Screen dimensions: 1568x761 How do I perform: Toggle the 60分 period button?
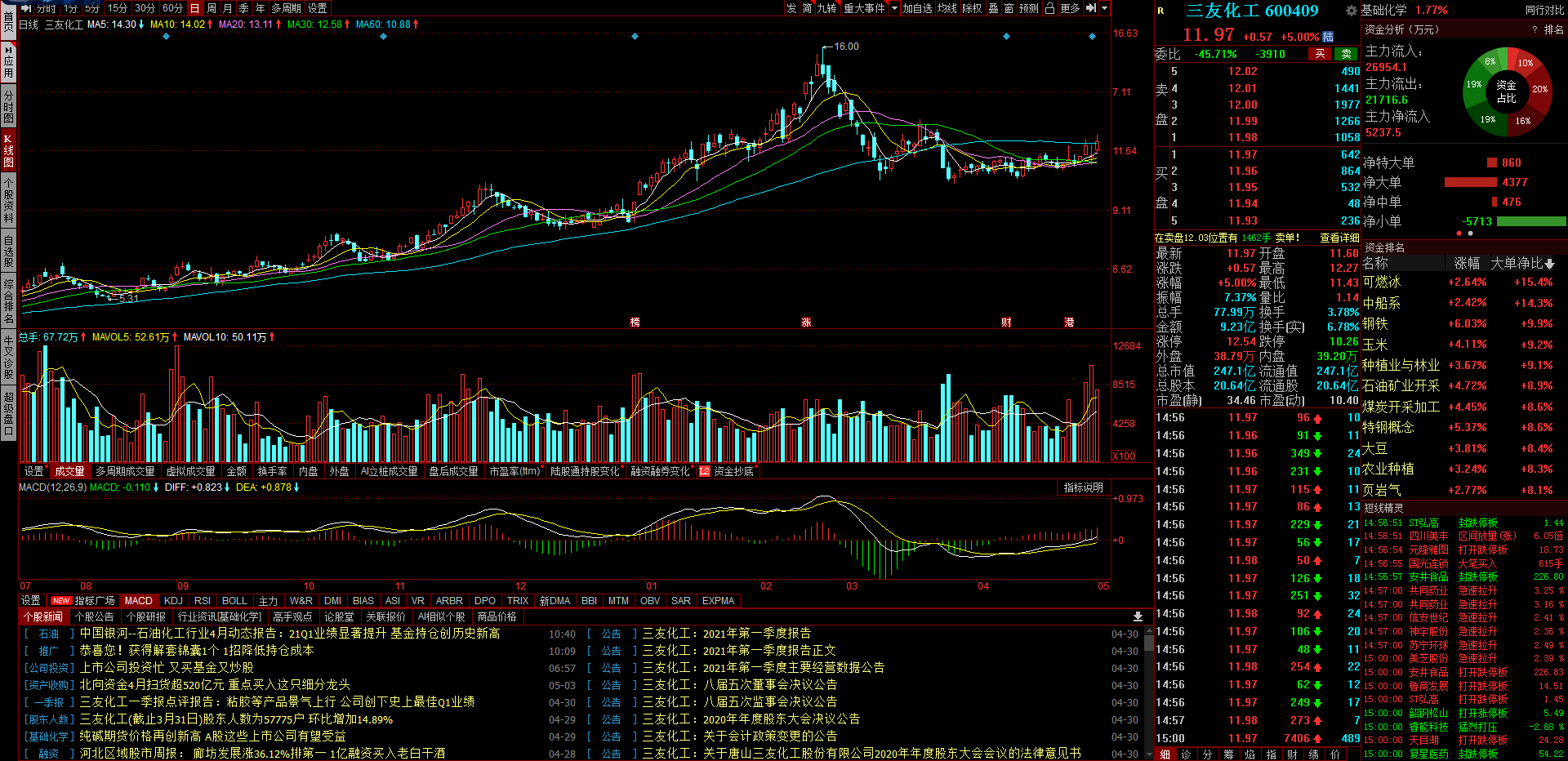click(x=172, y=8)
